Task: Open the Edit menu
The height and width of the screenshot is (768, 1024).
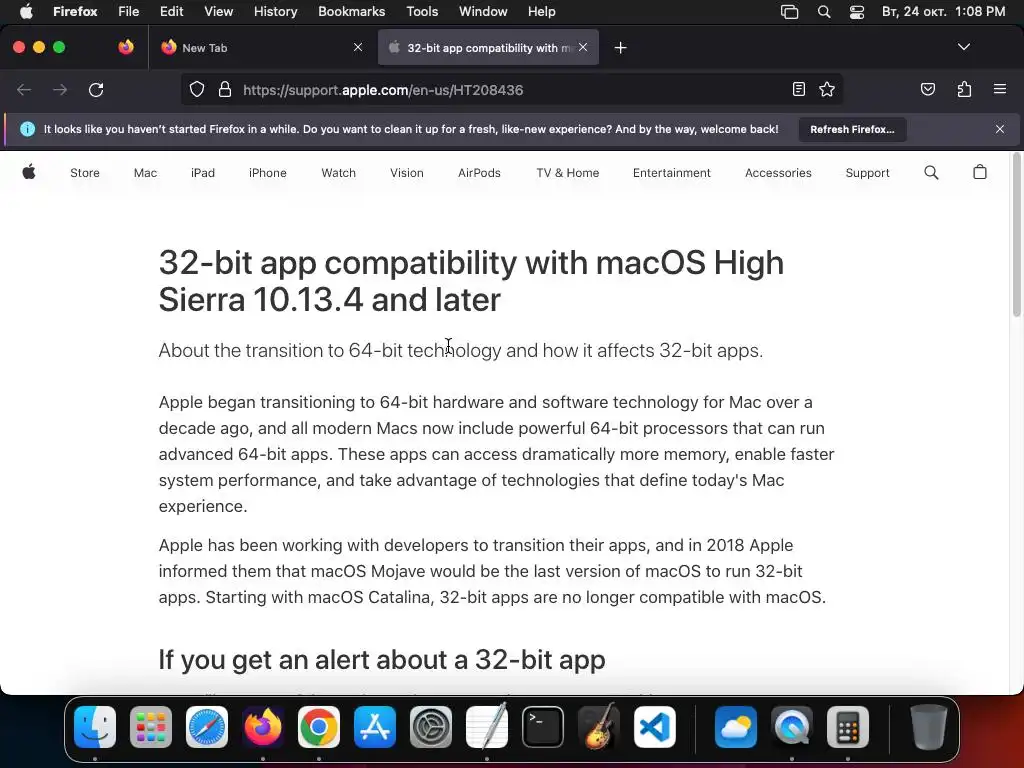Action: pyautogui.click(x=171, y=11)
